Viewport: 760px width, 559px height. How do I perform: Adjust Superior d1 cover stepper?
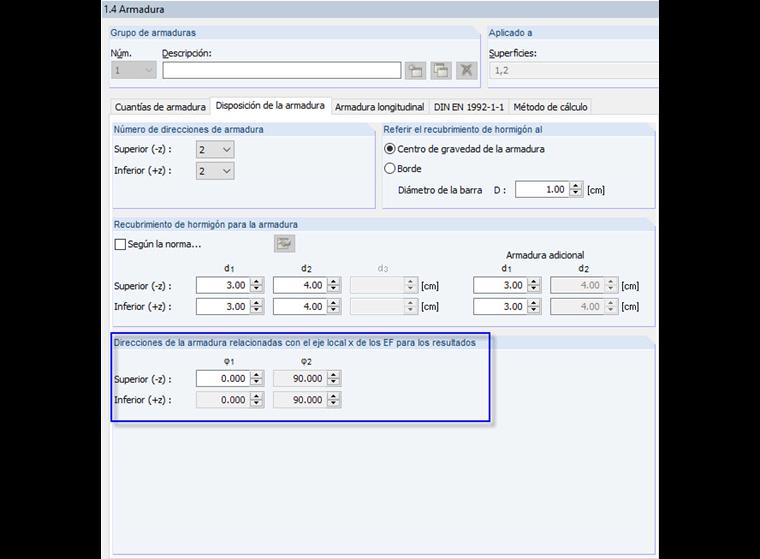click(256, 286)
